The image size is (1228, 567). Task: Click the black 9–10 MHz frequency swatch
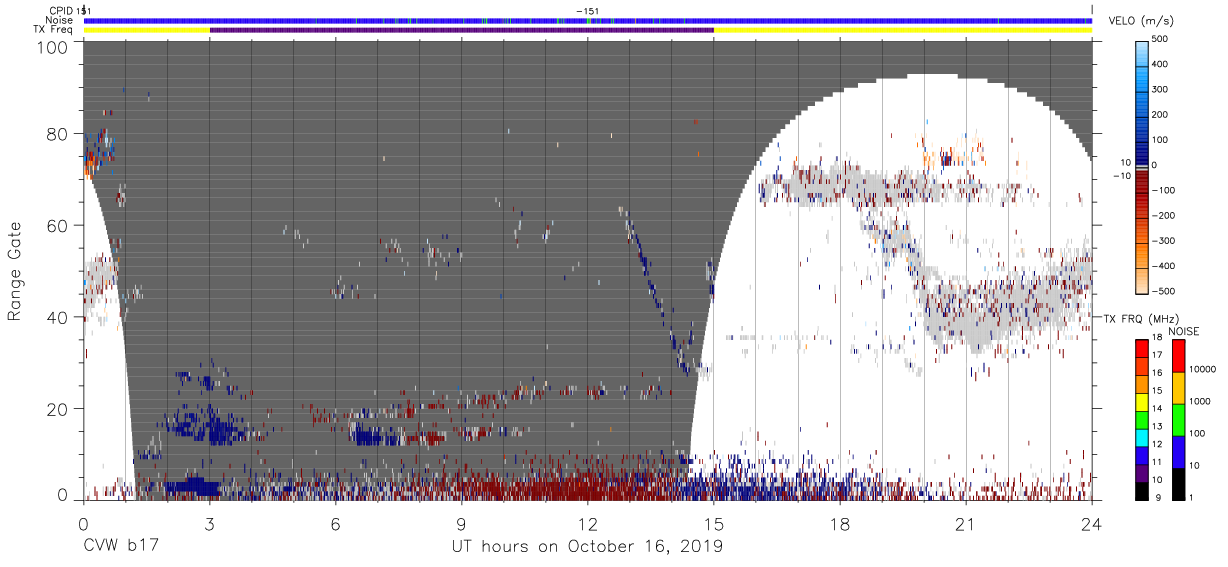tap(1141, 489)
